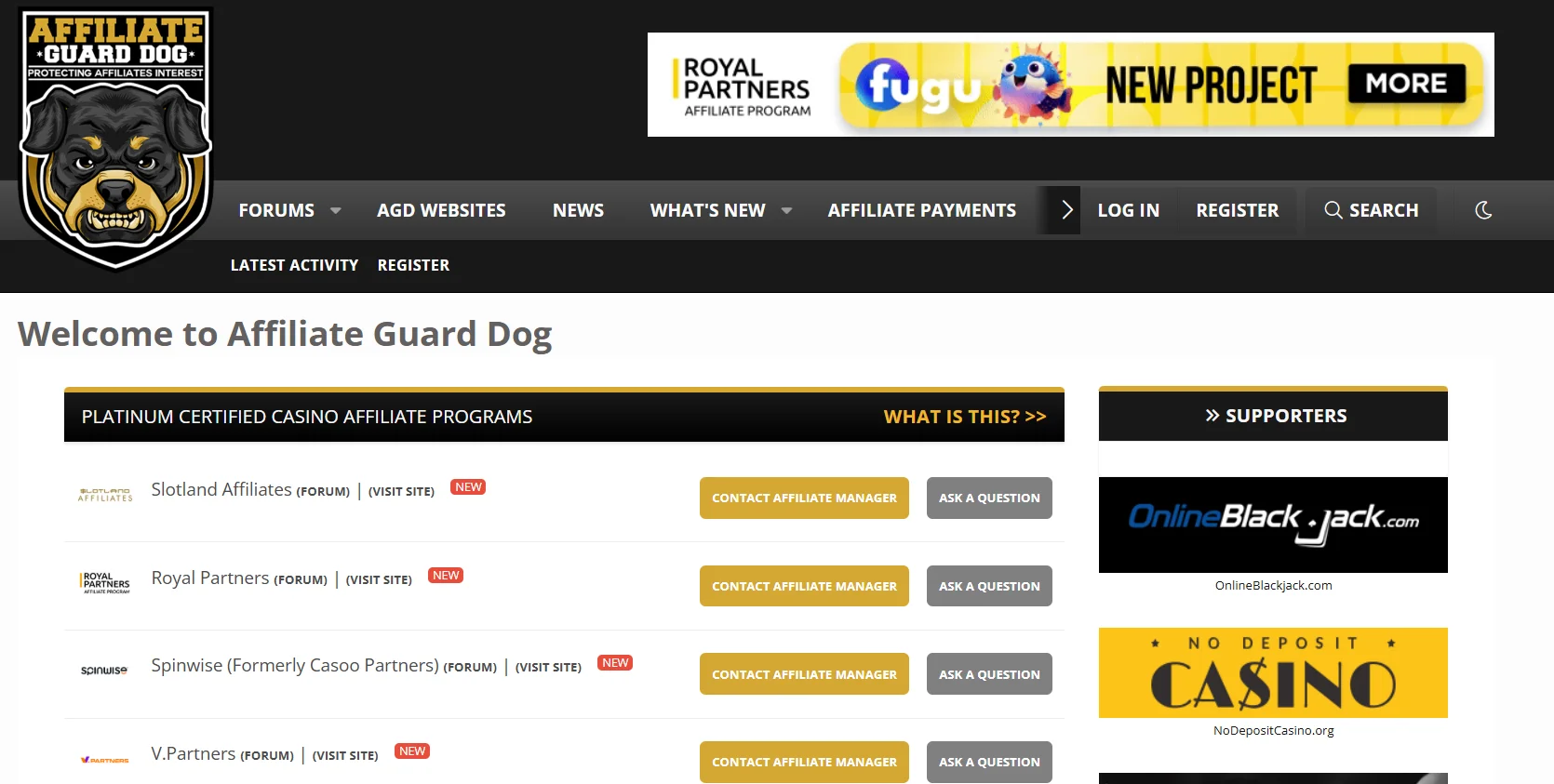
Task: Contact affiliate manager for V.Partners
Action: pyautogui.click(x=804, y=762)
